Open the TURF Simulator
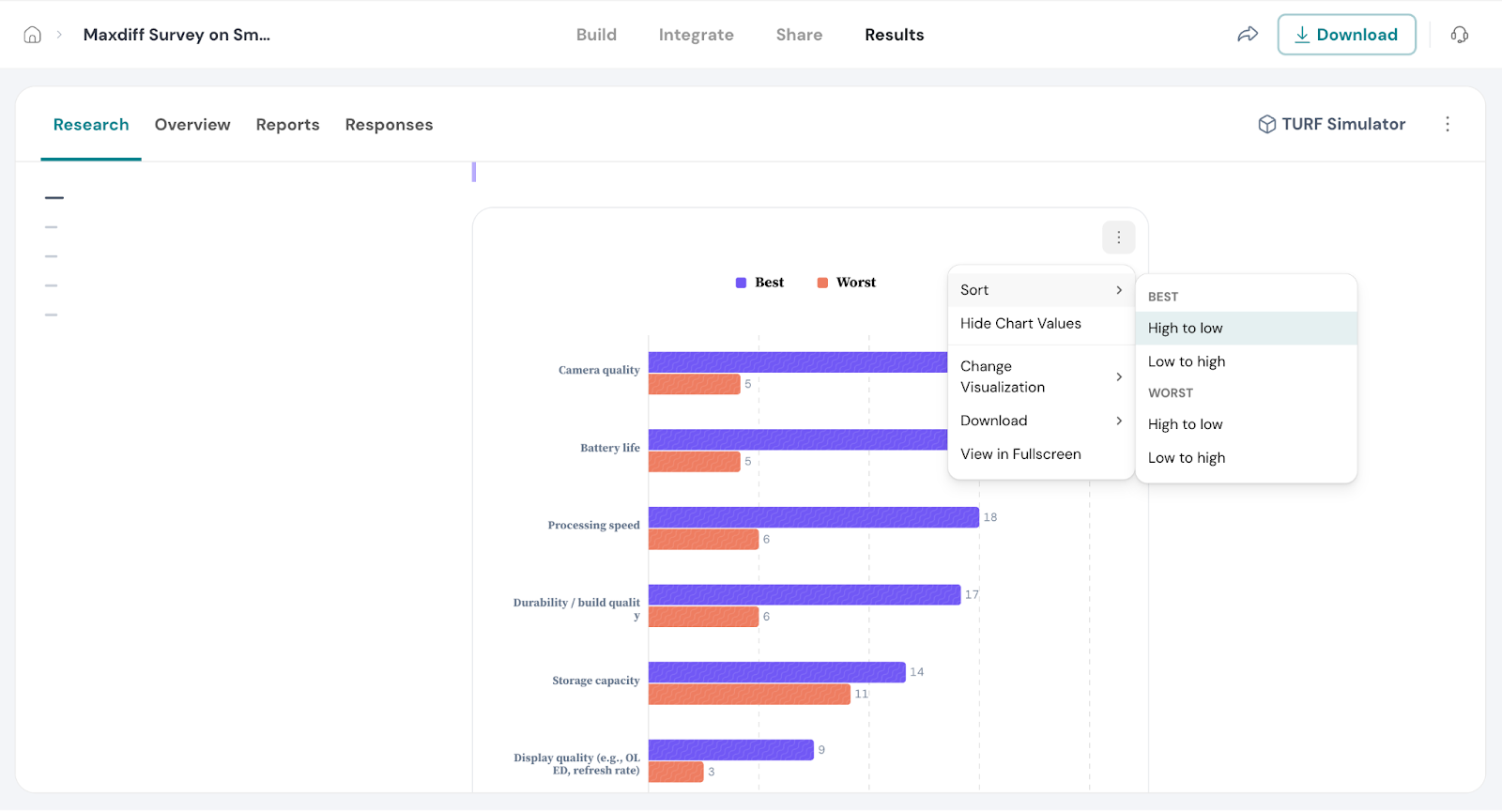This screenshot has width=1502, height=812. click(x=1331, y=124)
